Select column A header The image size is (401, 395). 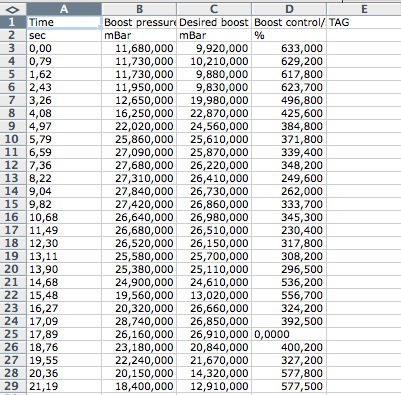point(64,9)
